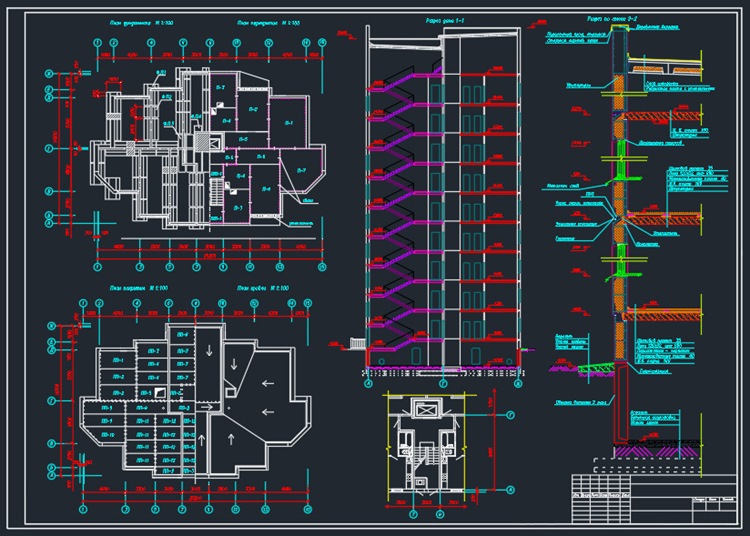Select the entrance porch railing beside section base
750x536 pixels.
pos(358,343)
